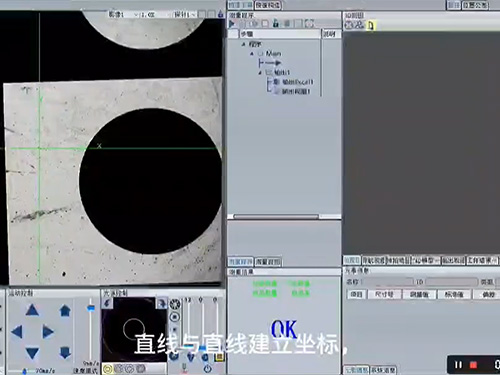The image size is (500, 375).
Task: Open coordinate adjust tab at bottom right
Action: (x=383, y=370)
